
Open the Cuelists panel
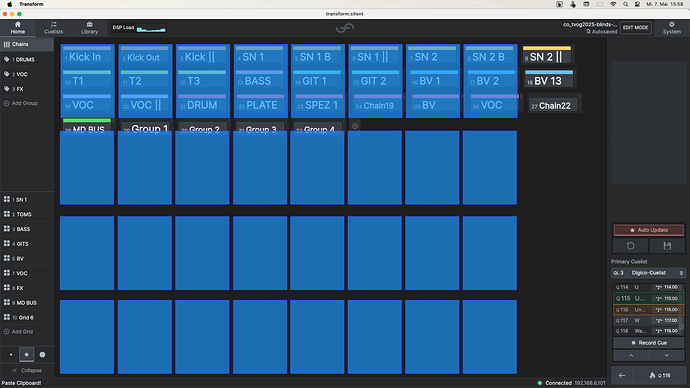[x=53, y=28]
